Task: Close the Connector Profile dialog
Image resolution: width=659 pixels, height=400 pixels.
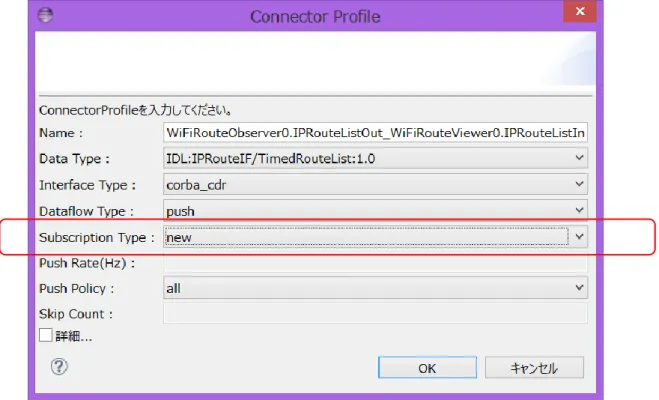Action: coord(580,11)
